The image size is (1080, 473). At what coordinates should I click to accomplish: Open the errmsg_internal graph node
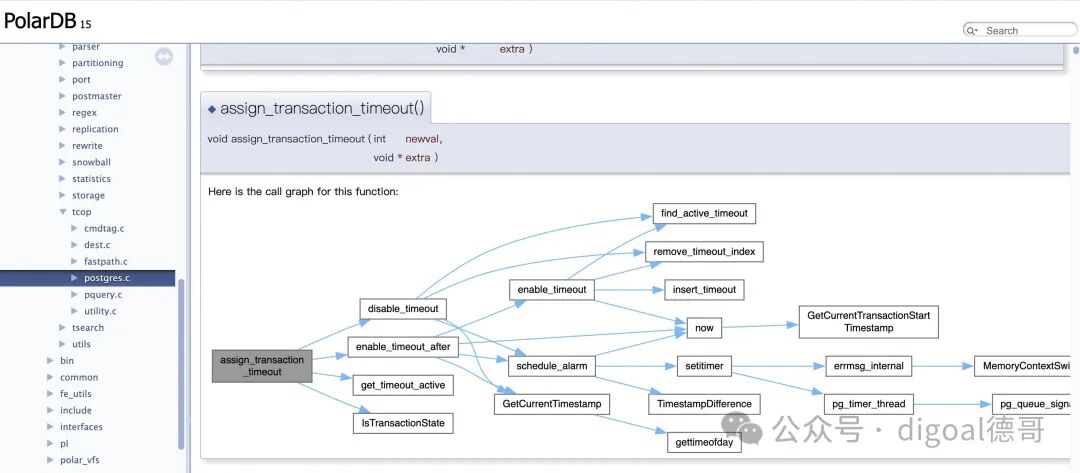[869, 366]
